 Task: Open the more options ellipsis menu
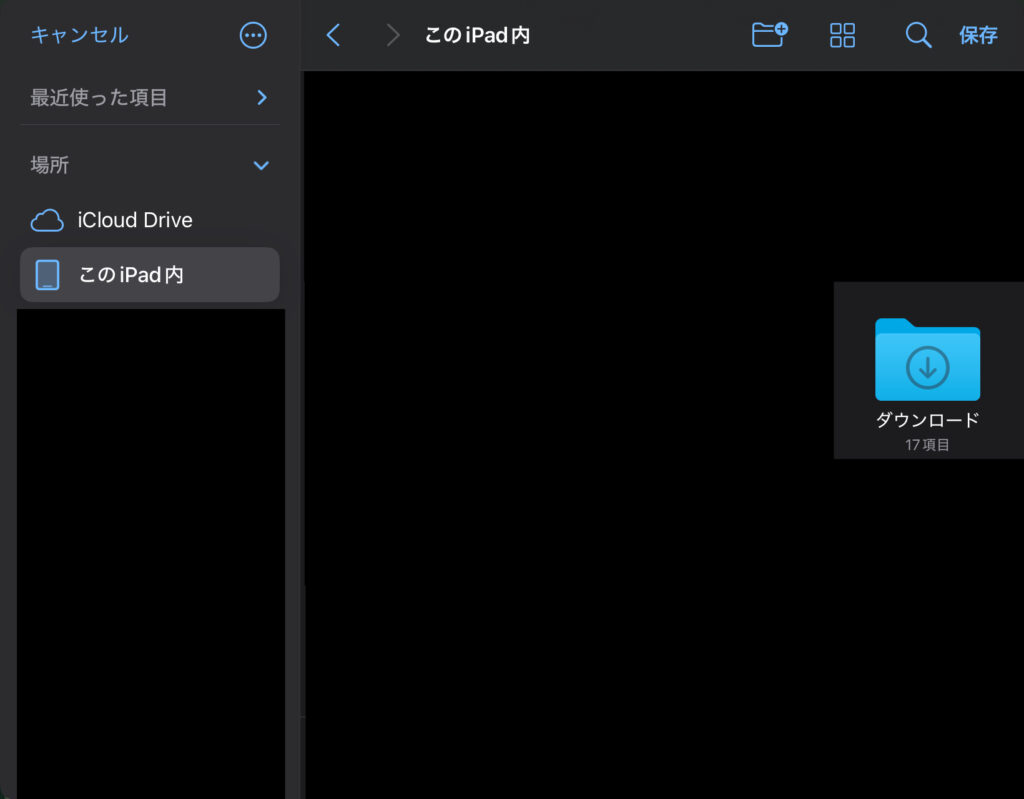[254, 35]
